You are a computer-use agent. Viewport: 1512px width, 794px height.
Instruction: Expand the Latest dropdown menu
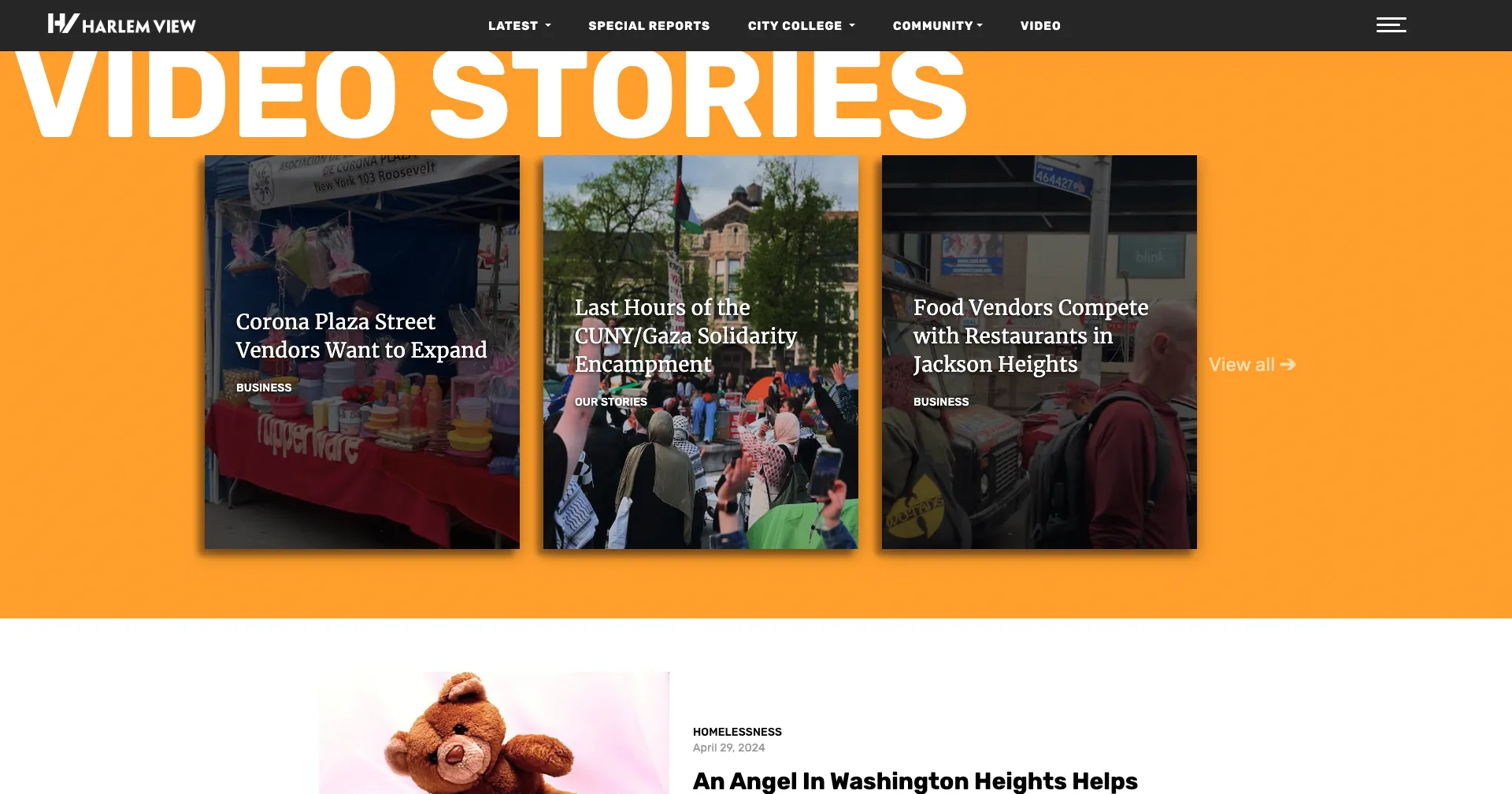coord(519,25)
